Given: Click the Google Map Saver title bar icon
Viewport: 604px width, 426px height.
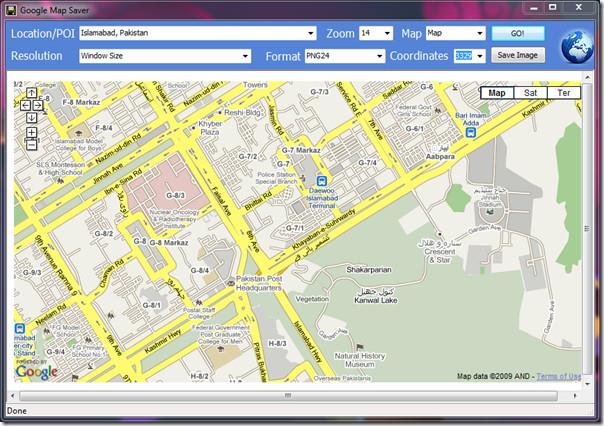Looking at the screenshot, I should tap(11, 10).
